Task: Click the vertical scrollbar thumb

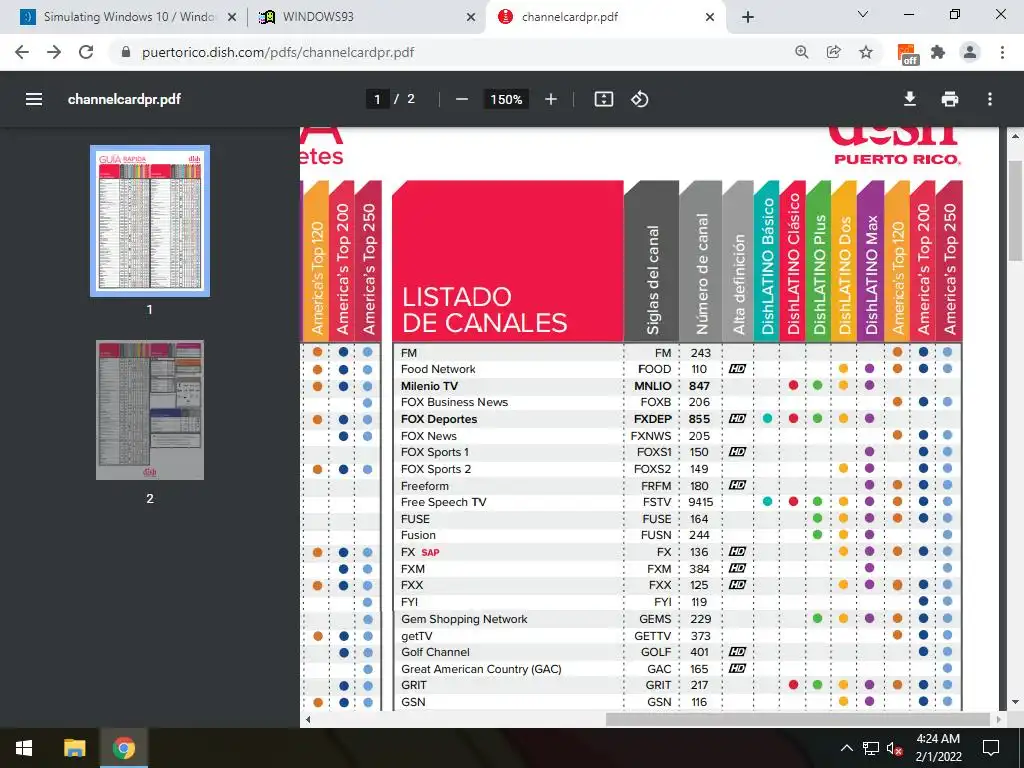Action: (x=1015, y=212)
